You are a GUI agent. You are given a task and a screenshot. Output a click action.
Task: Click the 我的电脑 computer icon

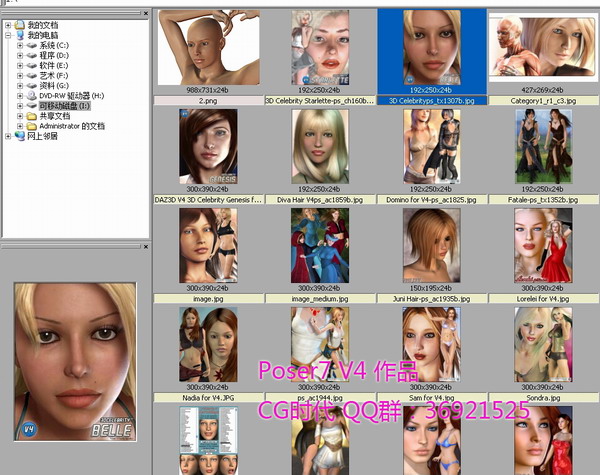pyautogui.click(x=20, y=35)
